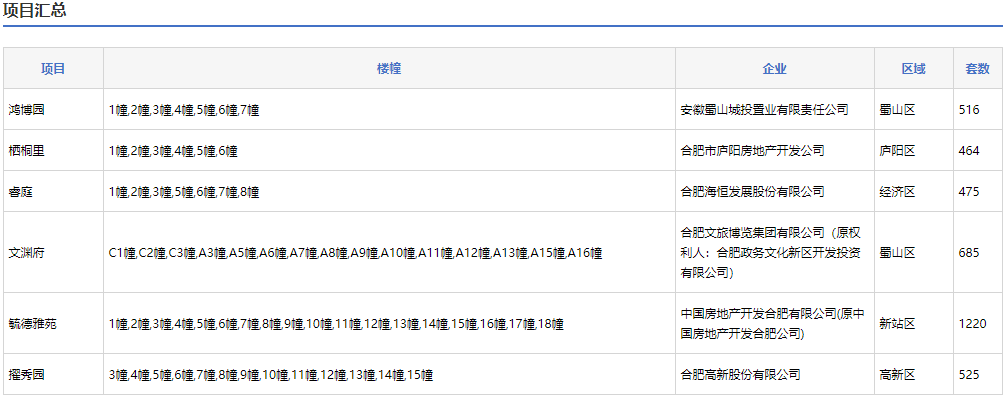
Task: Select the 项目汇总 heading text
Action: pos(34,10)
